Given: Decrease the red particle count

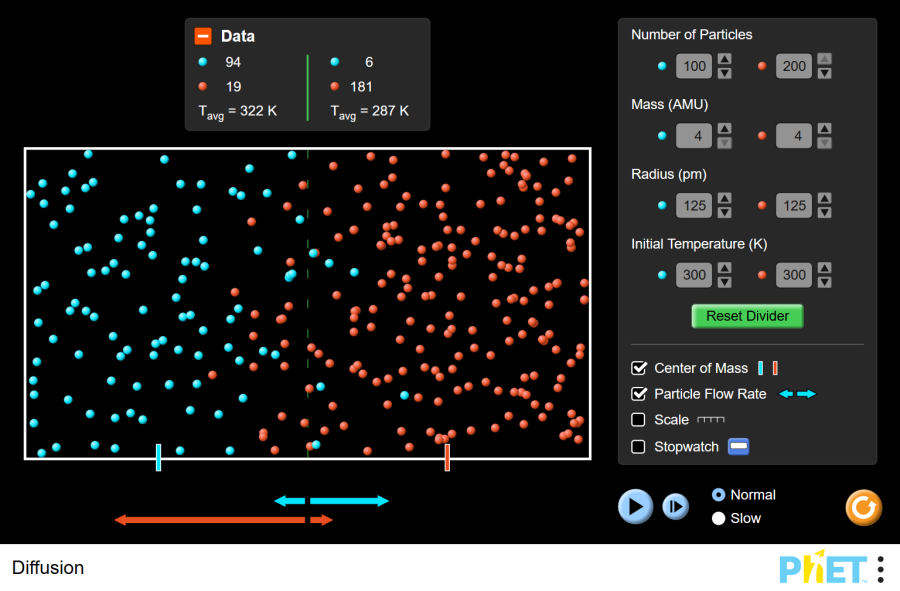Looking at the screenshot, I should [x=824, y=73].
